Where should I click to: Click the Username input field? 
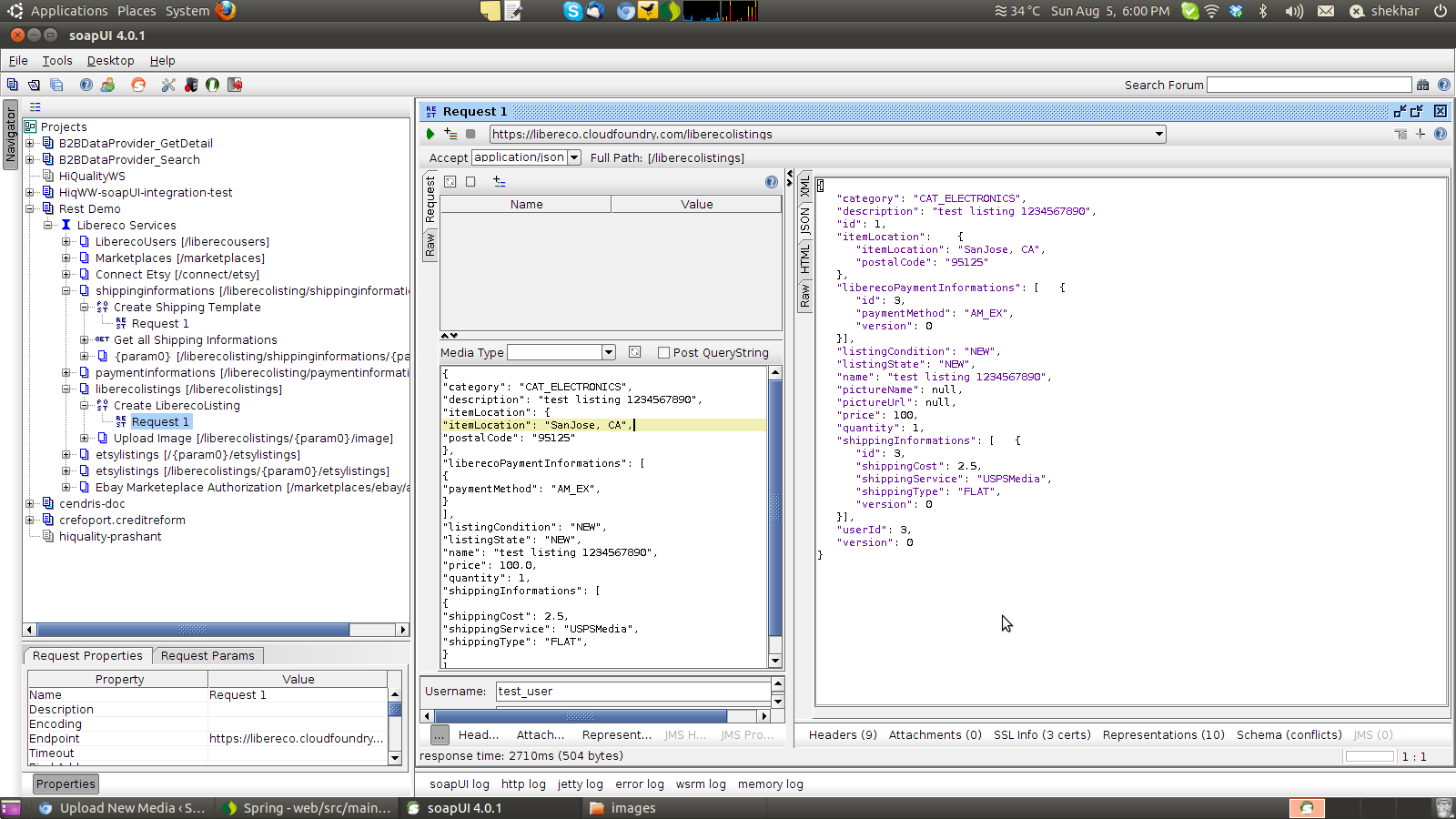point(632,692)
